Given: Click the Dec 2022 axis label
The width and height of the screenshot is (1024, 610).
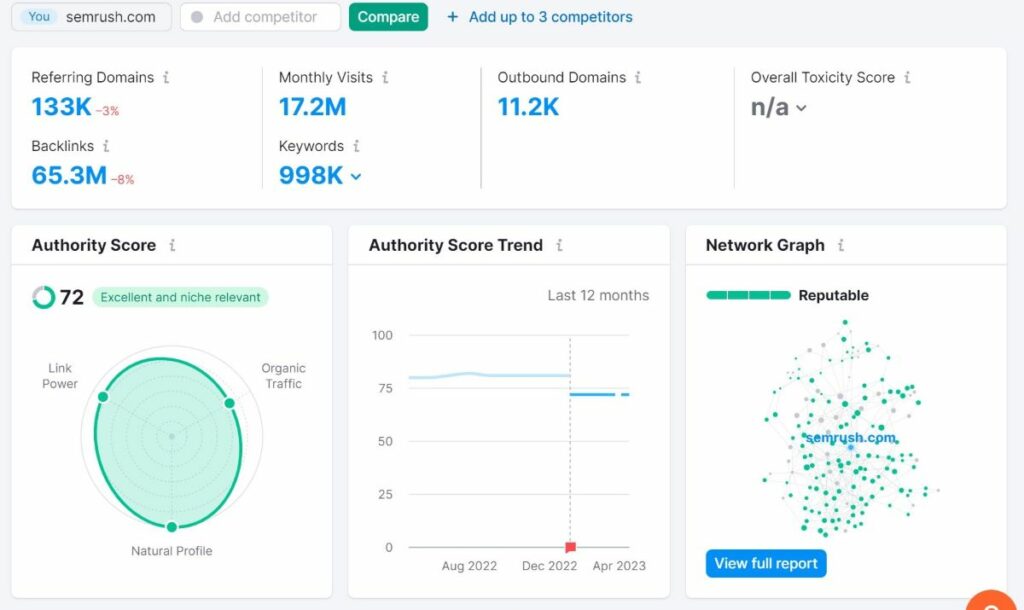Looking at the screenshot, I should click(549, 566).
